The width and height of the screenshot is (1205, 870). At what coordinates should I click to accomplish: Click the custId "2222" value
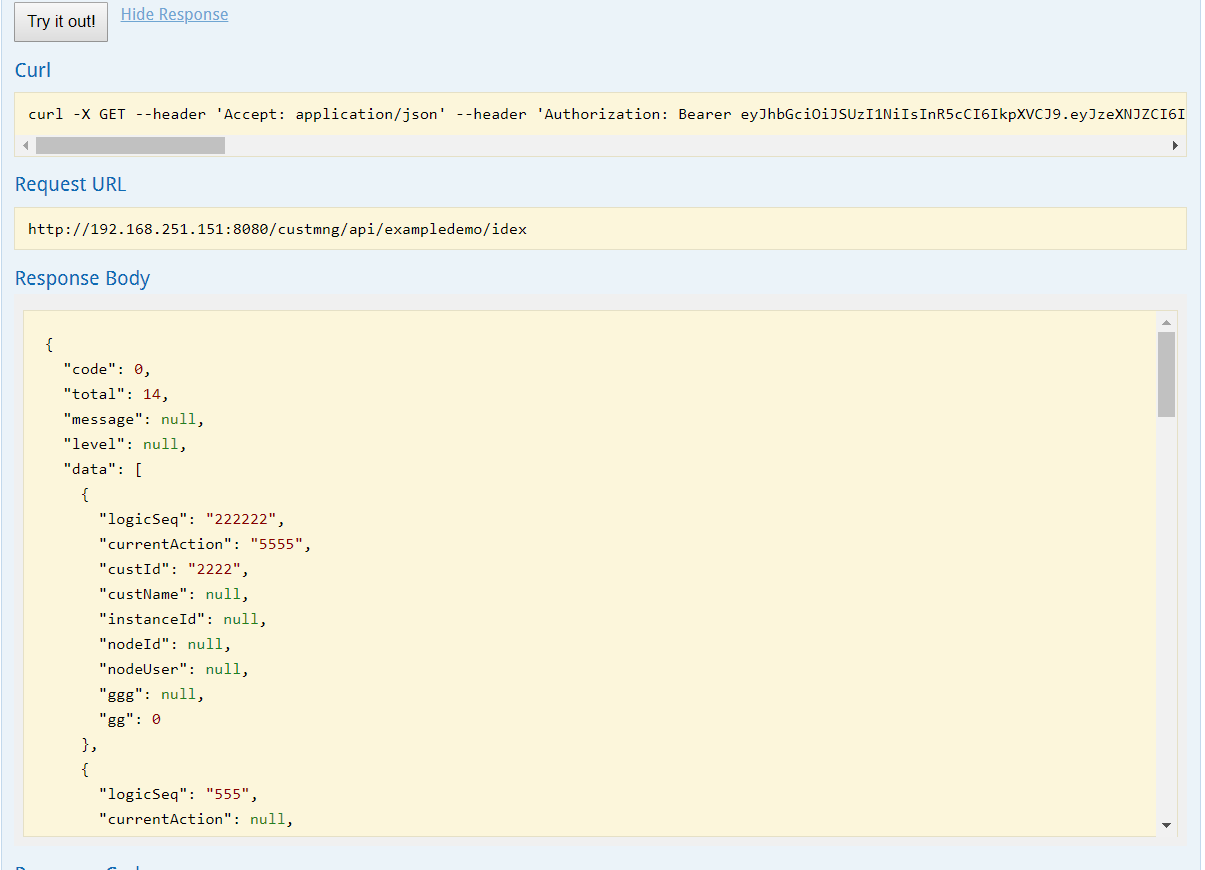[216, 569]
